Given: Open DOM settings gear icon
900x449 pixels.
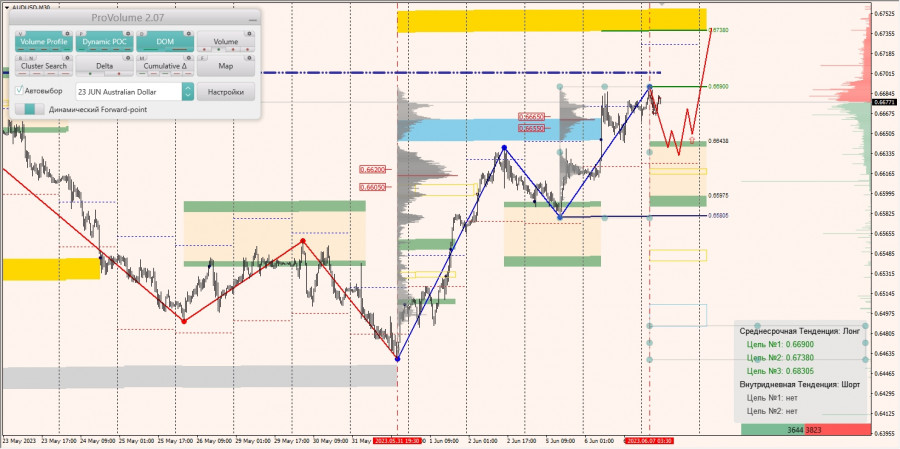Looking at the screenshot, I should pyautogui.click(x=189, y=33).
